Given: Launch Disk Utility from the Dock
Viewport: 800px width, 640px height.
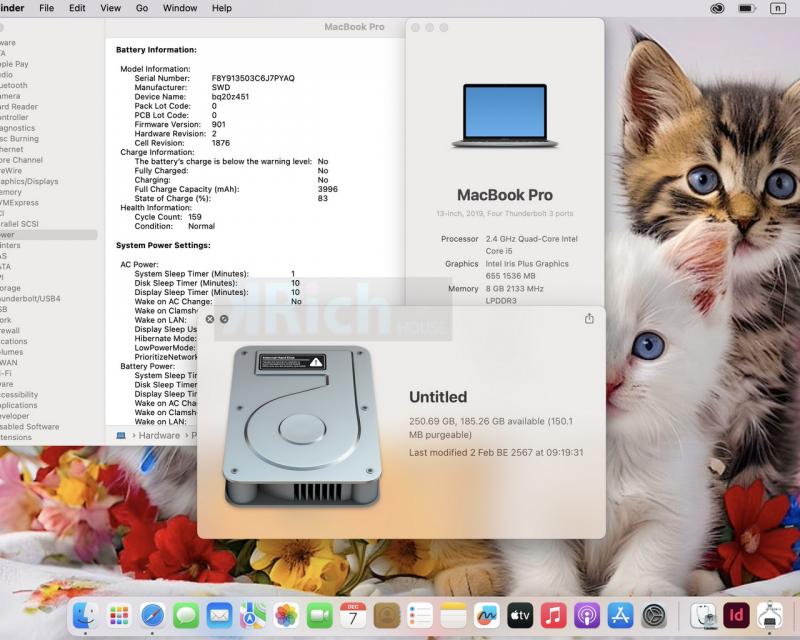Looking at the screenshot, I should pos(704,615).
